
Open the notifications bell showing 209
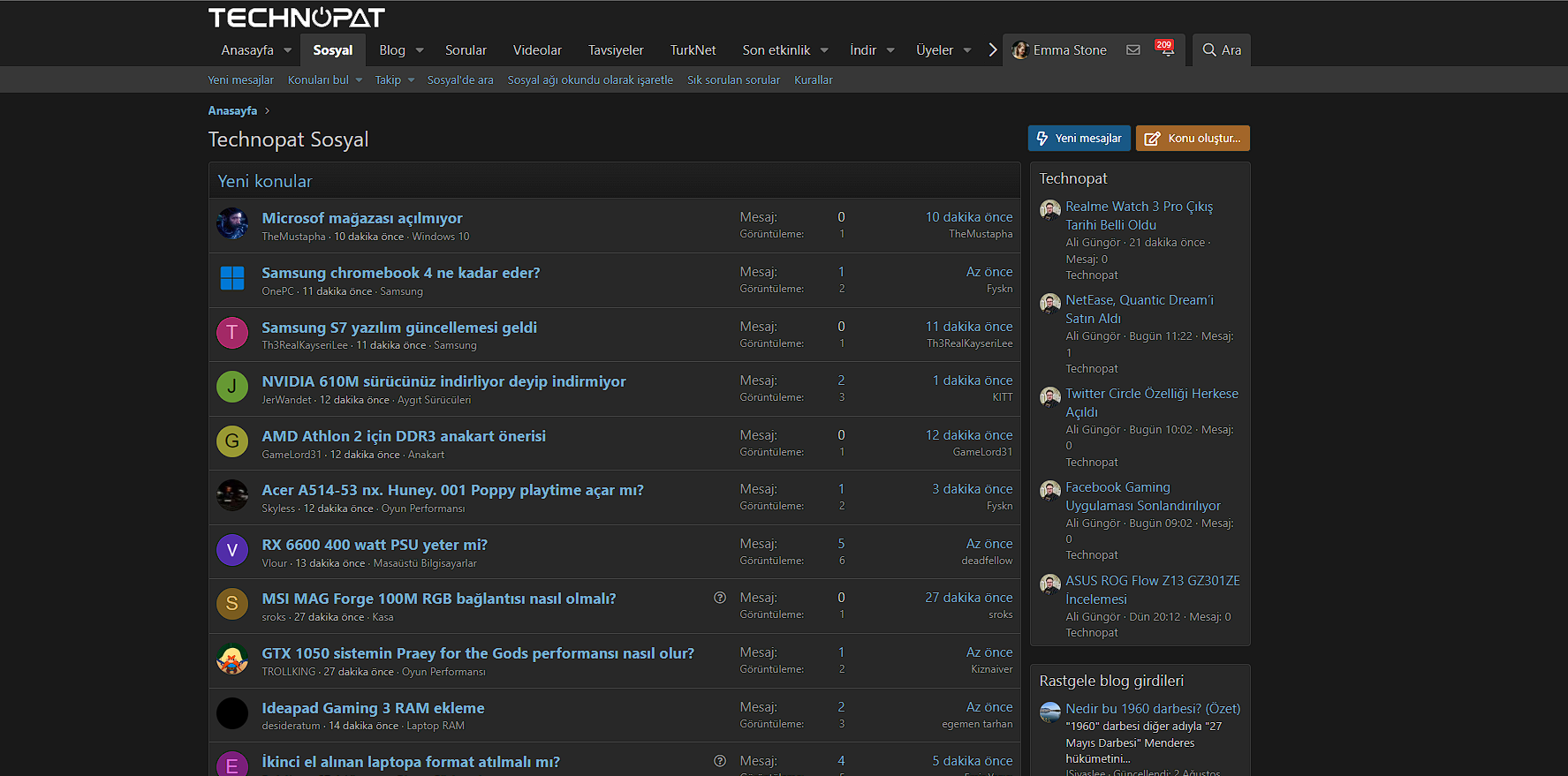click(1166, 49)
